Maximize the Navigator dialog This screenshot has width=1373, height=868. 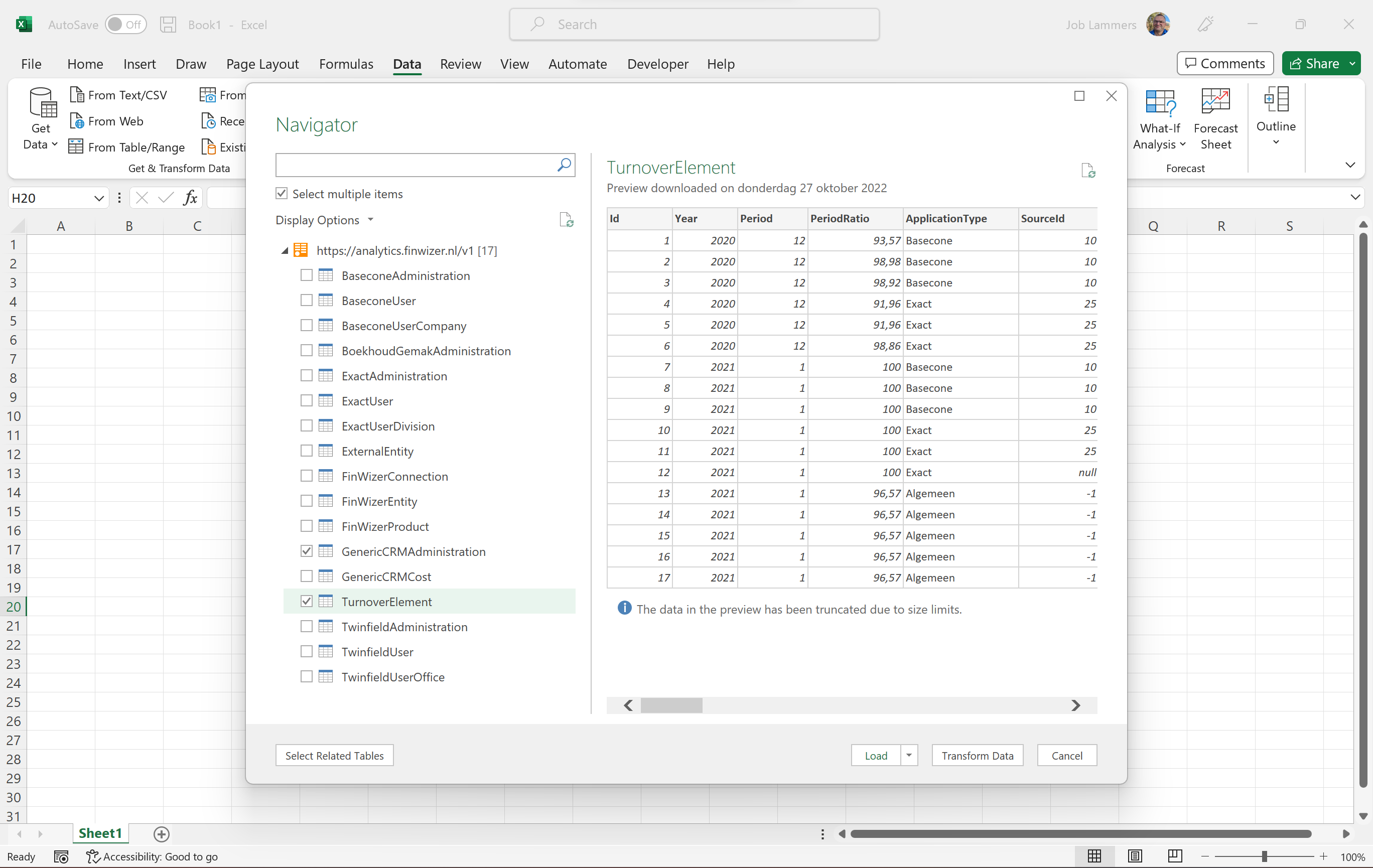coord(1079,96)
